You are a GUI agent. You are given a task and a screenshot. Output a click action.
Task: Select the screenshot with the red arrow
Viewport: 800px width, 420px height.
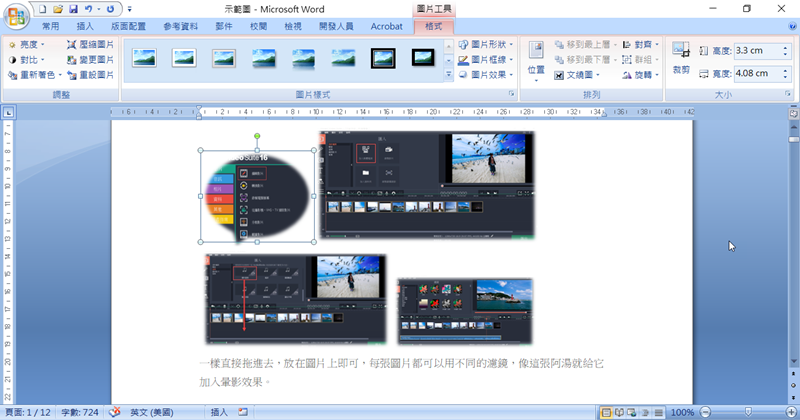(296, 299)
